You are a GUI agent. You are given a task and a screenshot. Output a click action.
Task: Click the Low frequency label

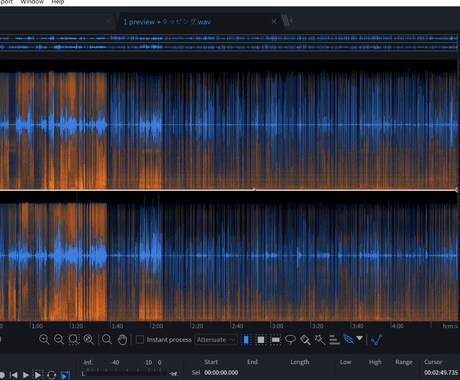point(345,362)
